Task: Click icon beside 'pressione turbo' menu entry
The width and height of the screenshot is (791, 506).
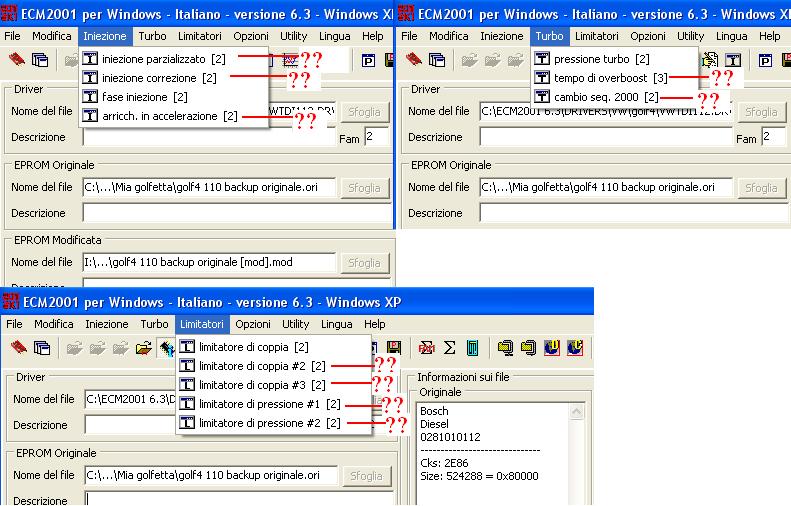Action: 542,59
